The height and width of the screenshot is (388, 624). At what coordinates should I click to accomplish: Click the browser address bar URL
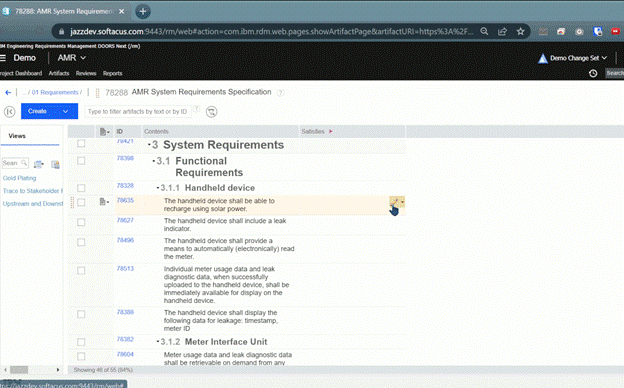tap(272, 31)
